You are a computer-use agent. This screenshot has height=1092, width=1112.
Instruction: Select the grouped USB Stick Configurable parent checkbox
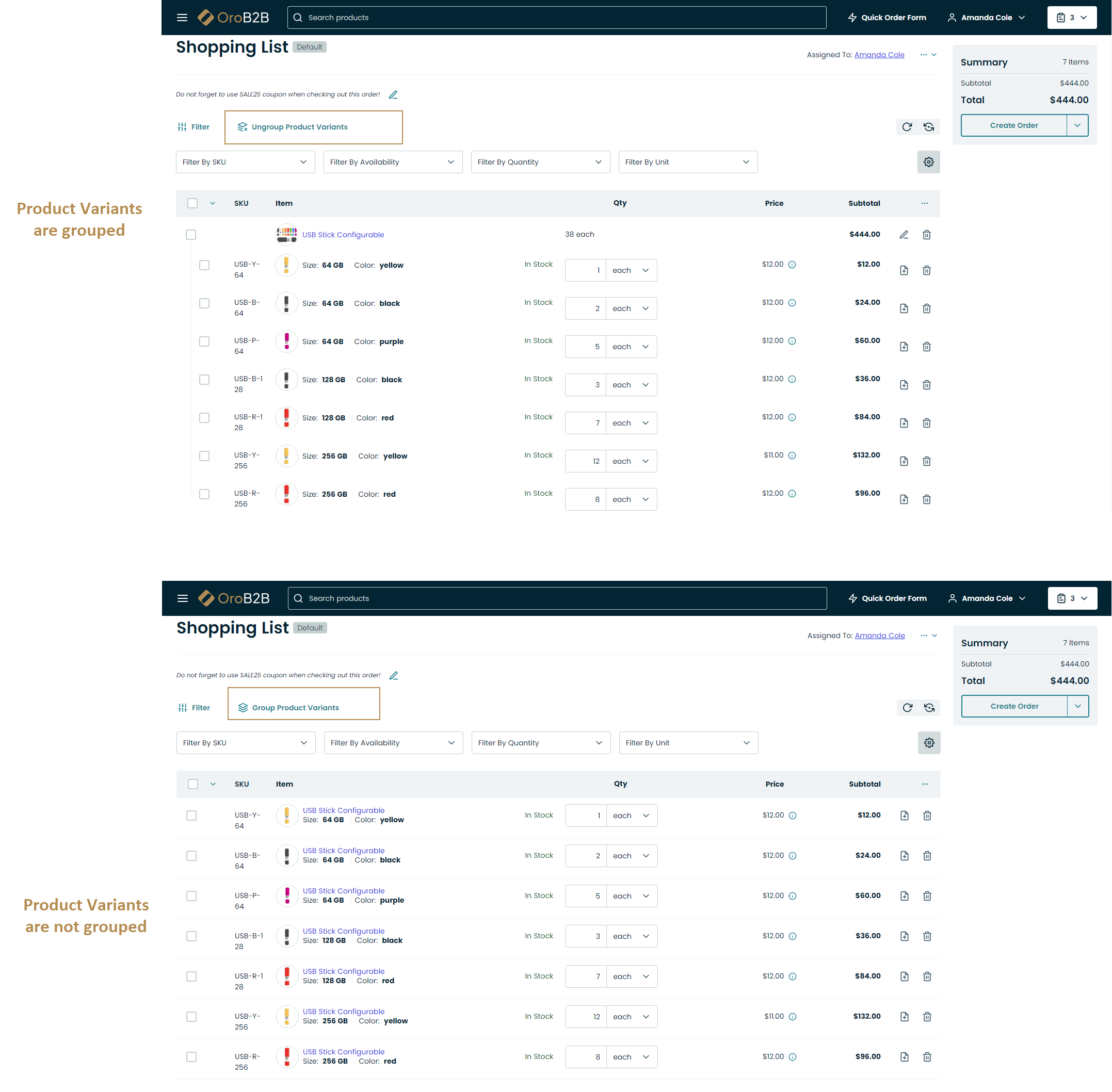(x=191, y=235)
